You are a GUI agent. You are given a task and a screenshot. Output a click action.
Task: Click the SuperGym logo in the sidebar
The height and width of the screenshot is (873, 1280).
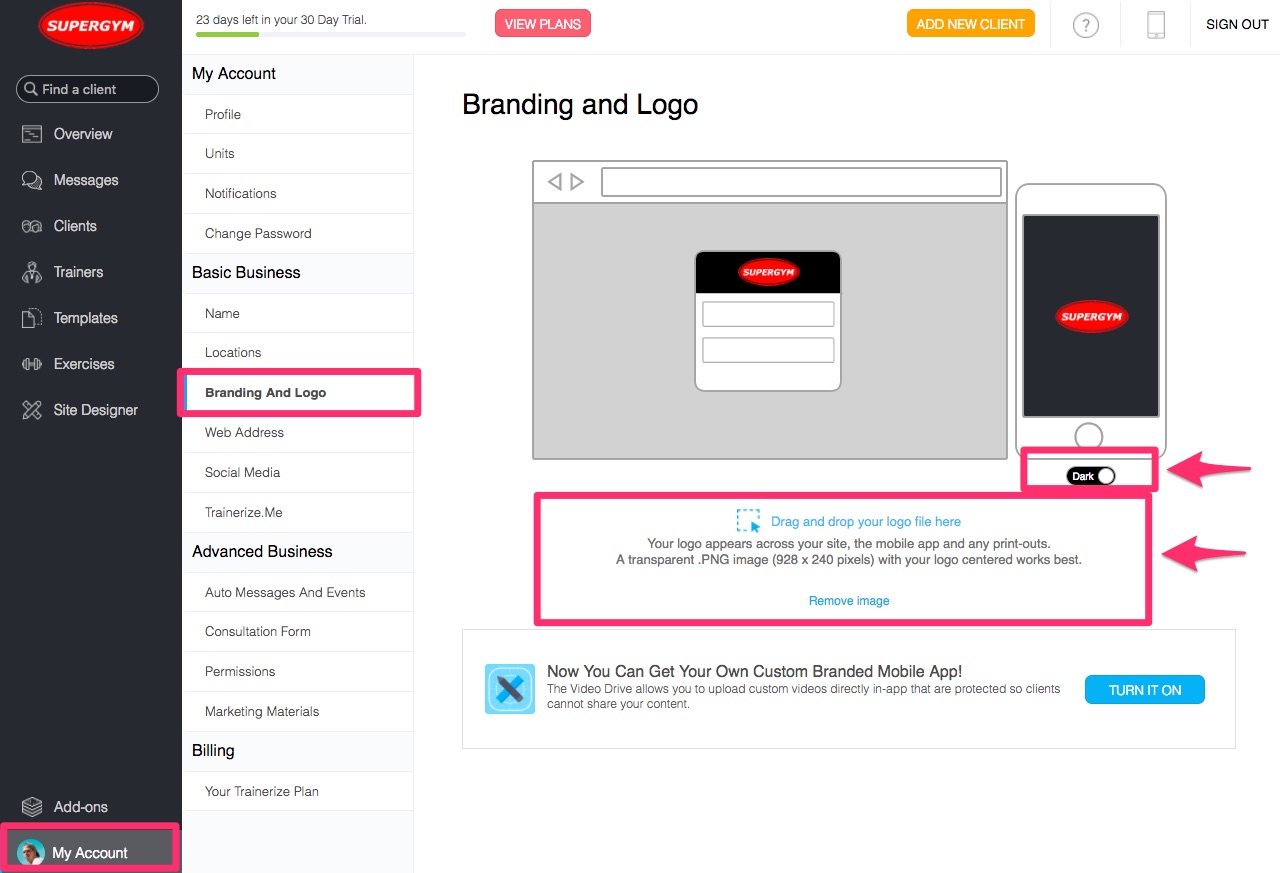(x=90, y=26)
